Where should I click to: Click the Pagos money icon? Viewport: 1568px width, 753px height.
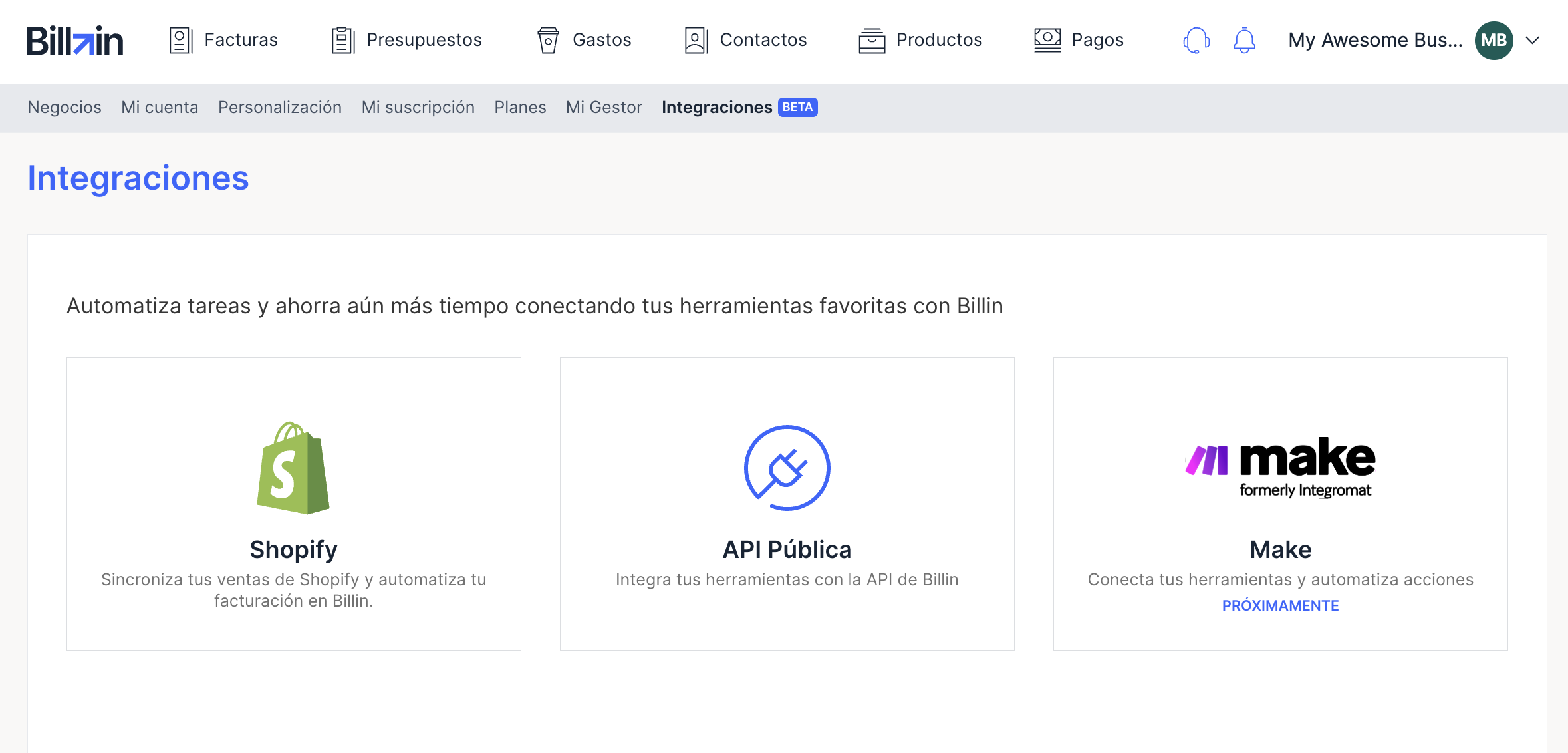tap(1047, 40)
